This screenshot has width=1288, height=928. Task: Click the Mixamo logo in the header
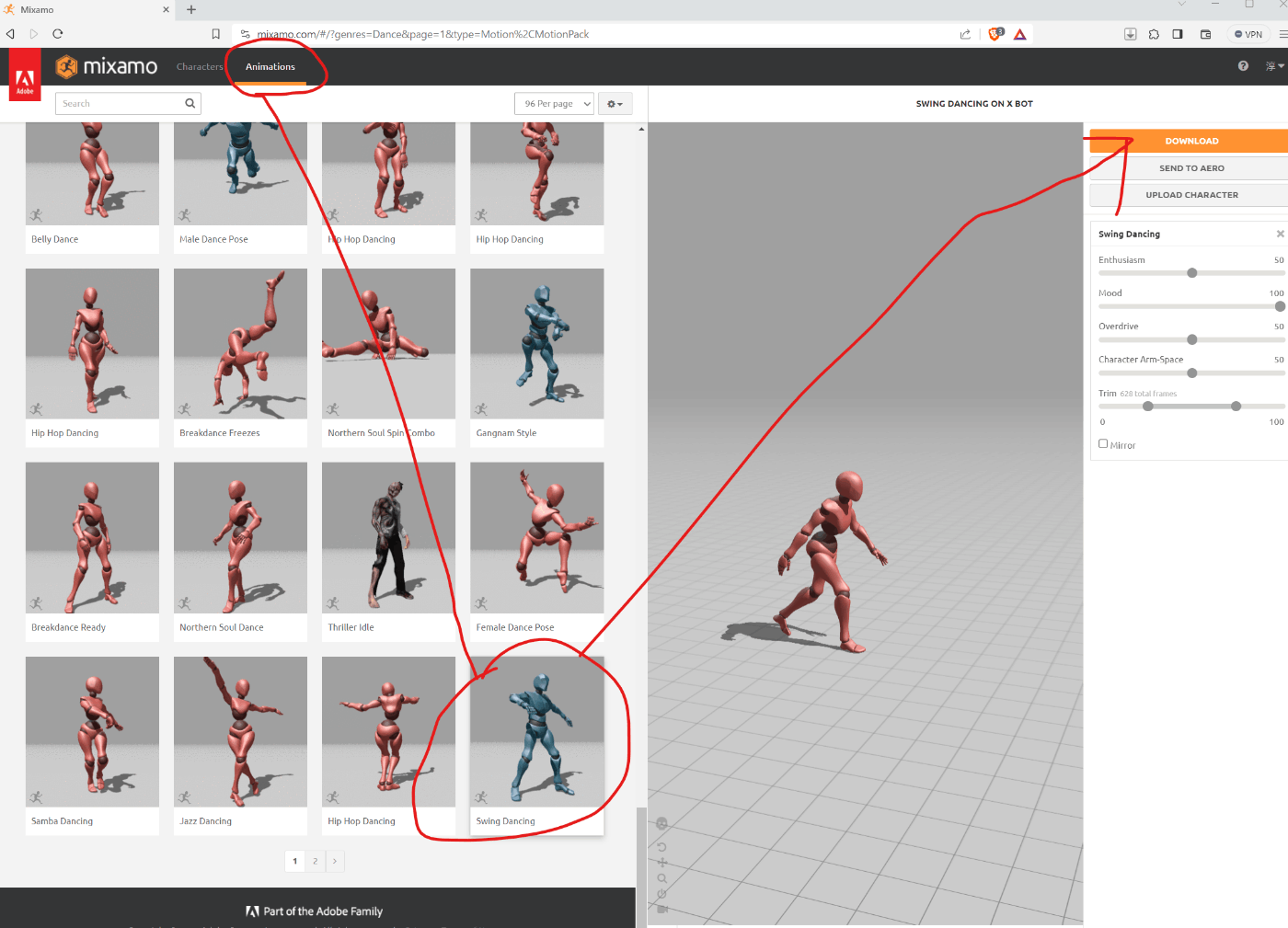[106, 66]
